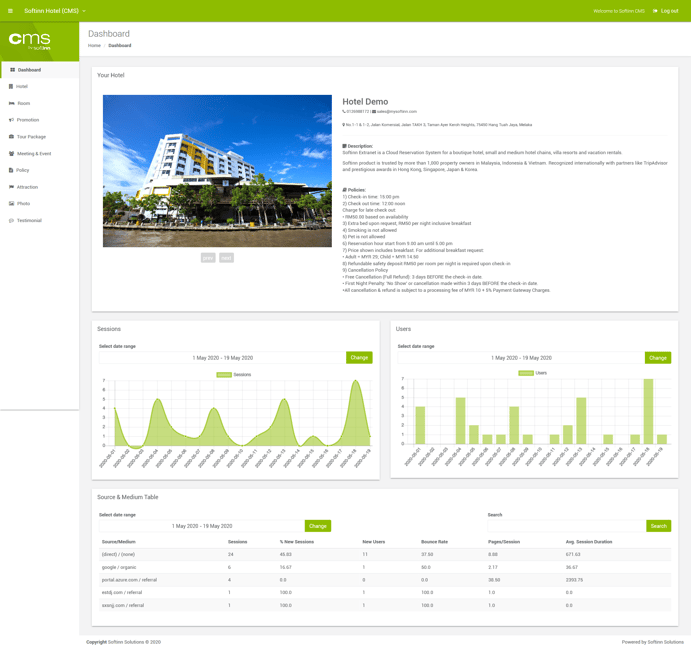
Task: Open Photo from the sidebar
Action: coord(23,204)
